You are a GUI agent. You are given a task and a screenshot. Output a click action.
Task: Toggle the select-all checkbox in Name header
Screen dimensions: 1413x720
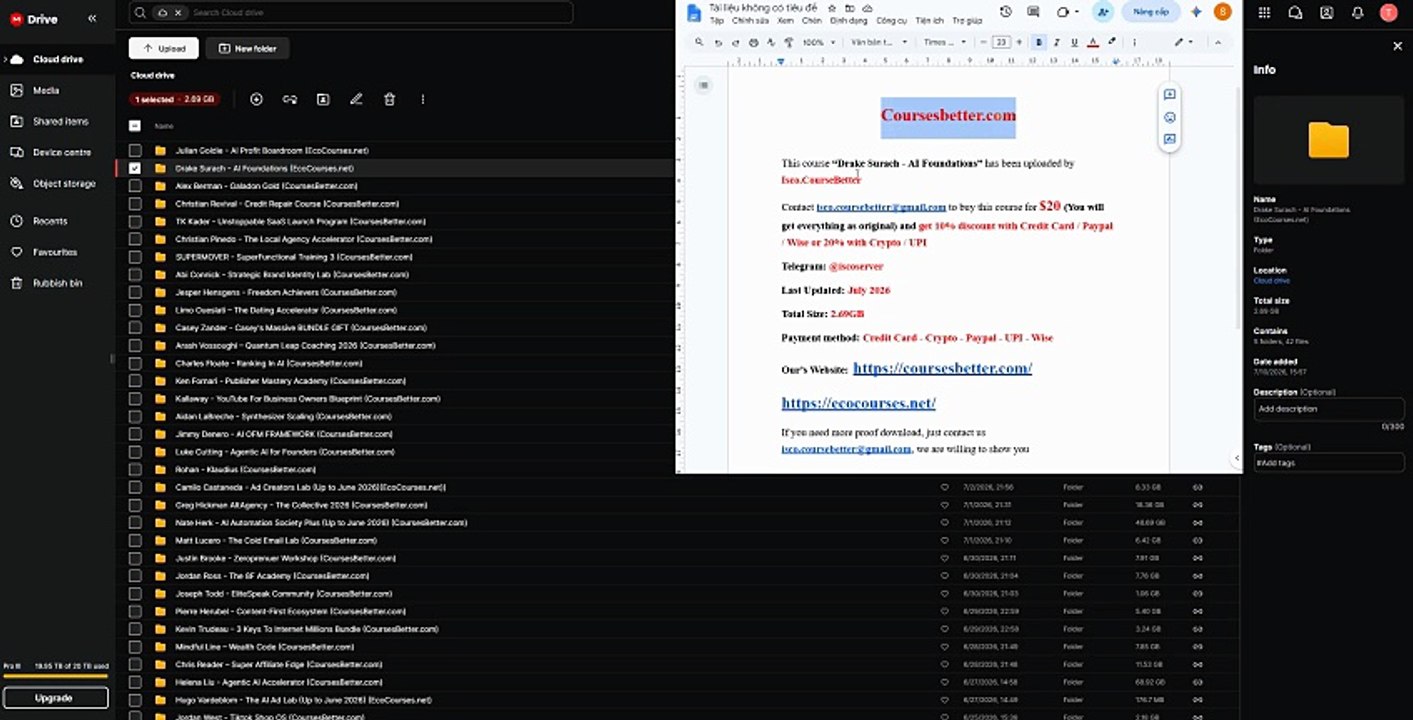tap(135, 126)
